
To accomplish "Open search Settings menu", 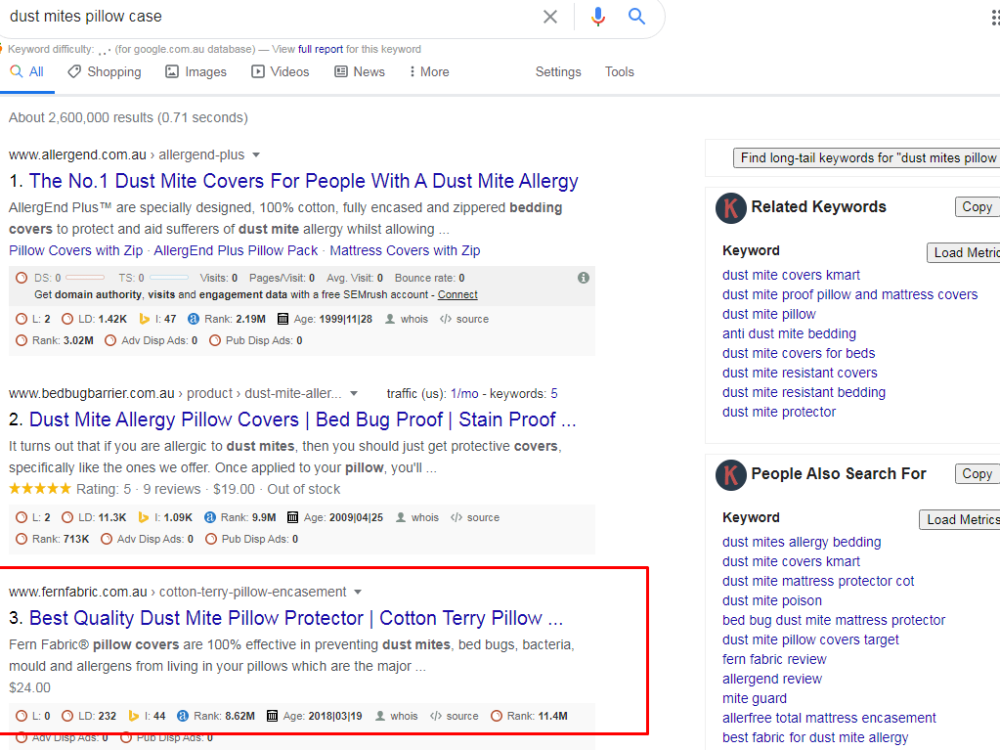I will 558,72.
